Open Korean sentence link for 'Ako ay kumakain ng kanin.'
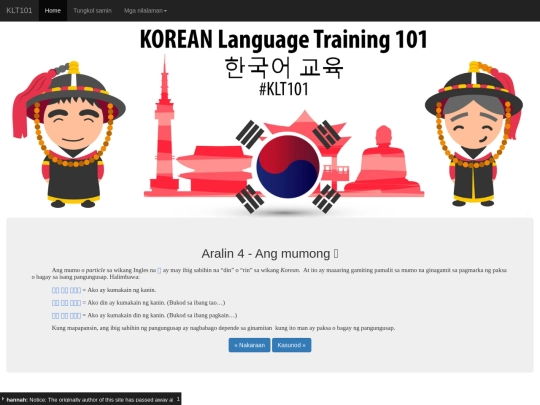 [66, 290]
